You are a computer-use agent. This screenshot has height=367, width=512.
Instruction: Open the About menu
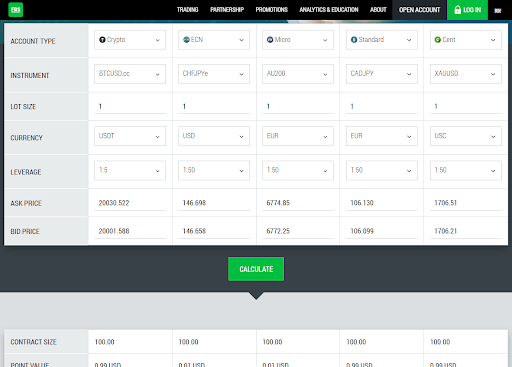(378, 10)
